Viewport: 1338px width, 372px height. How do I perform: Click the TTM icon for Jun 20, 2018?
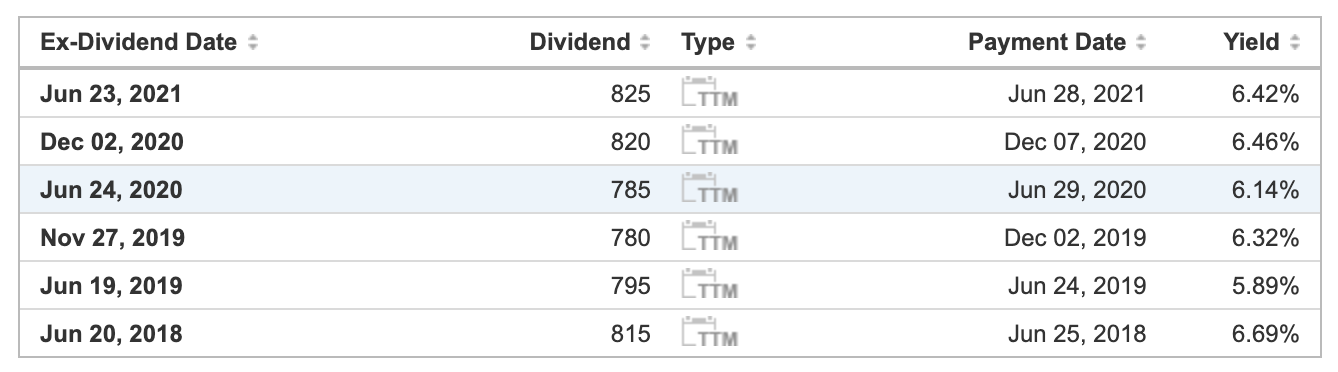pos(709,334)
